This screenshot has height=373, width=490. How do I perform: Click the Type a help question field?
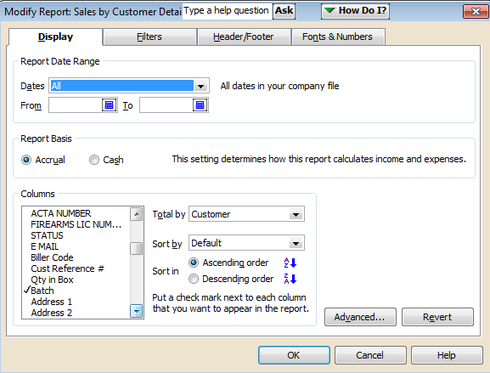tap(227, 11)
